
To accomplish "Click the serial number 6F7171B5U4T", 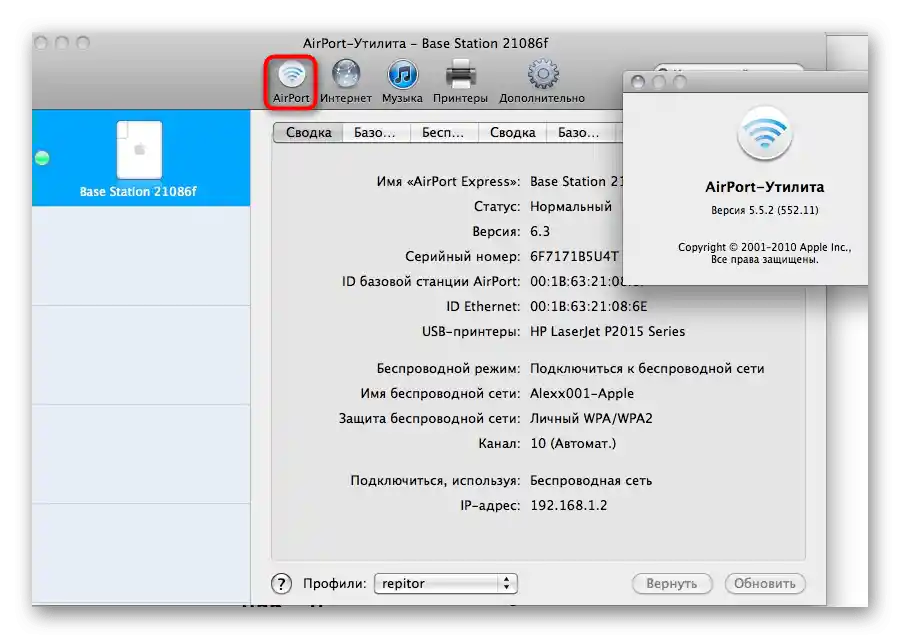I will point(574,256).
